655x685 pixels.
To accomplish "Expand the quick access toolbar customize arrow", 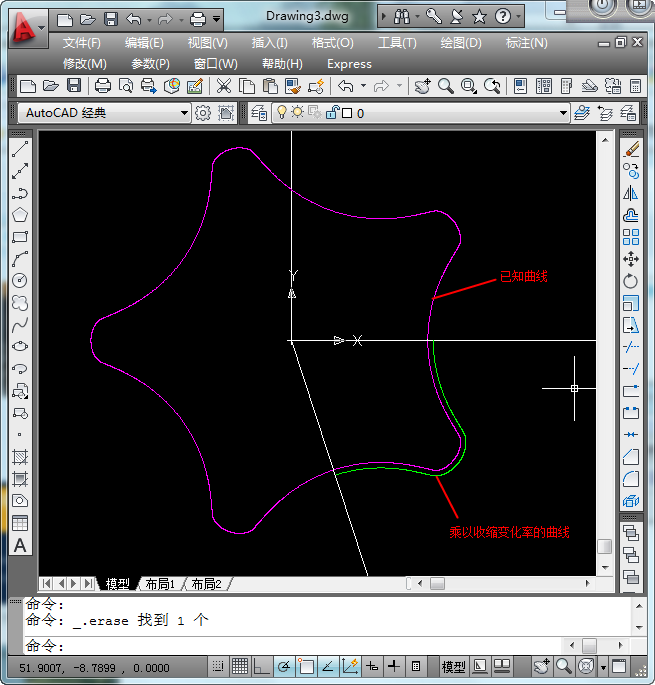I will click(x=216, y=19).
